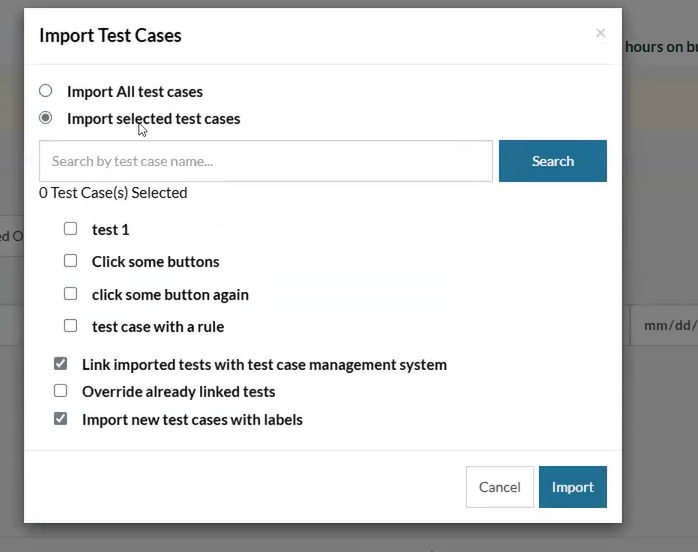The width and height of the screenshot is (698, 552).
Task: Click the 'test case with a rule' label text
Action: [158, 326]
